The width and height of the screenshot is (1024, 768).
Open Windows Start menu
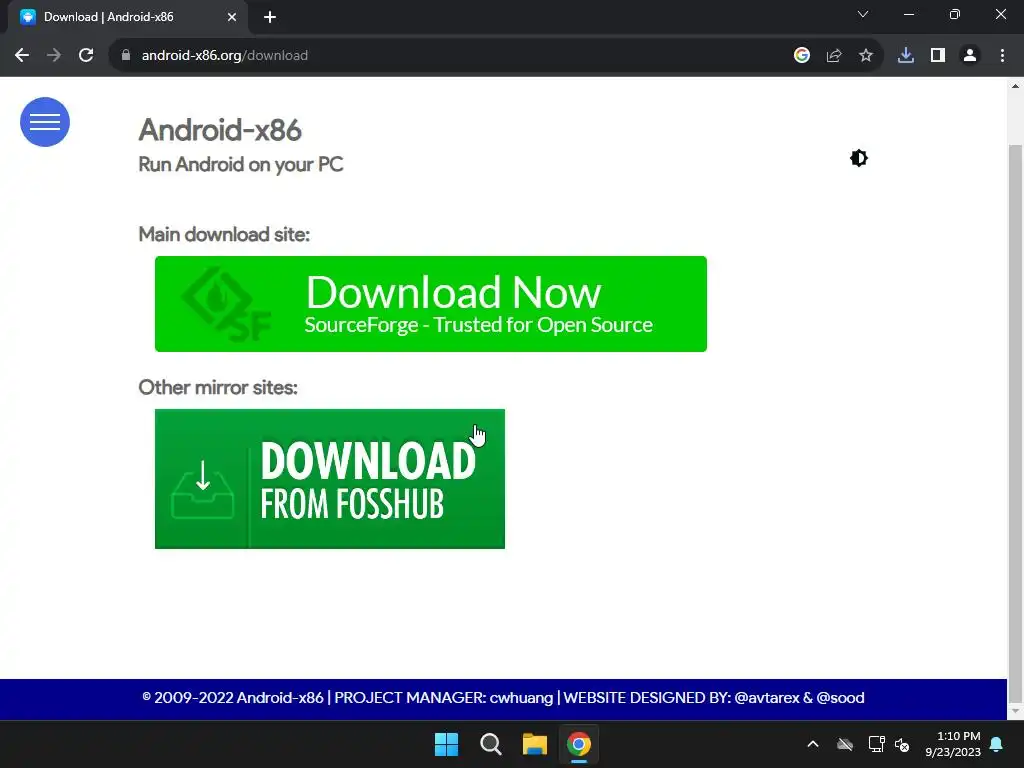[447, 744]
